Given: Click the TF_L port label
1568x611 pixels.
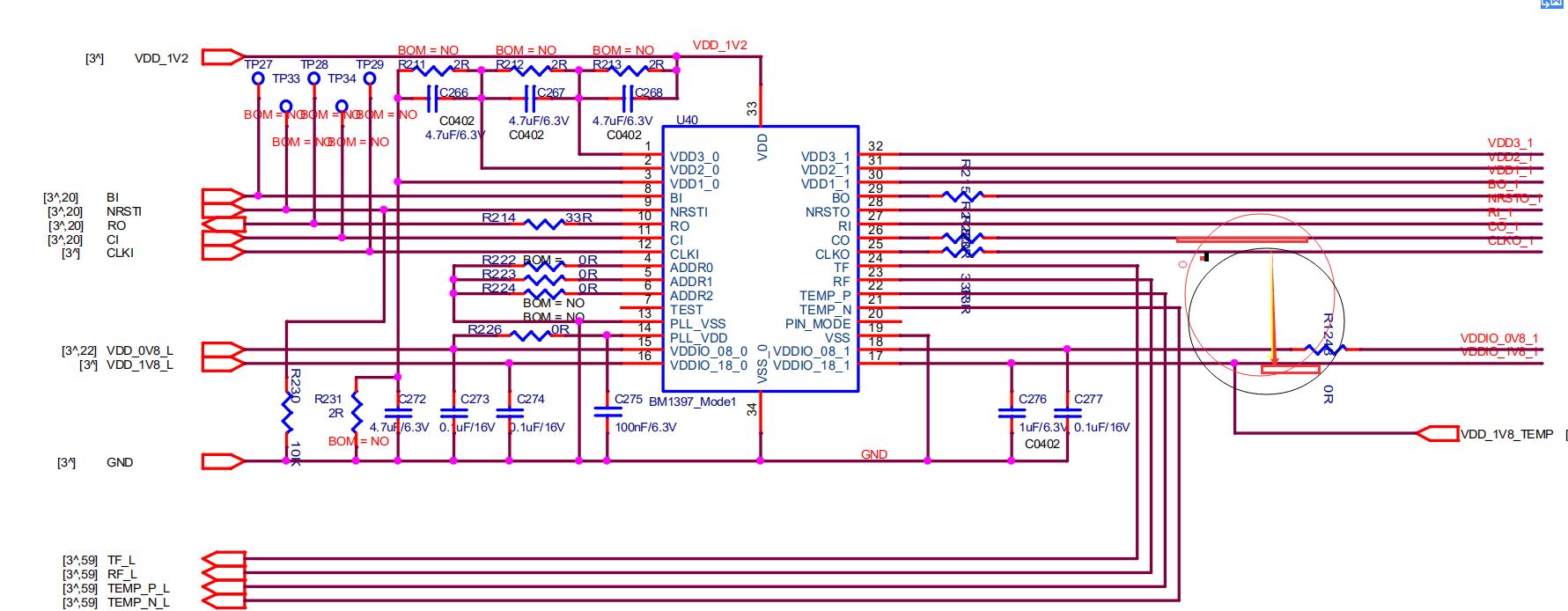Looking at the screenshot, I should 121,560.
